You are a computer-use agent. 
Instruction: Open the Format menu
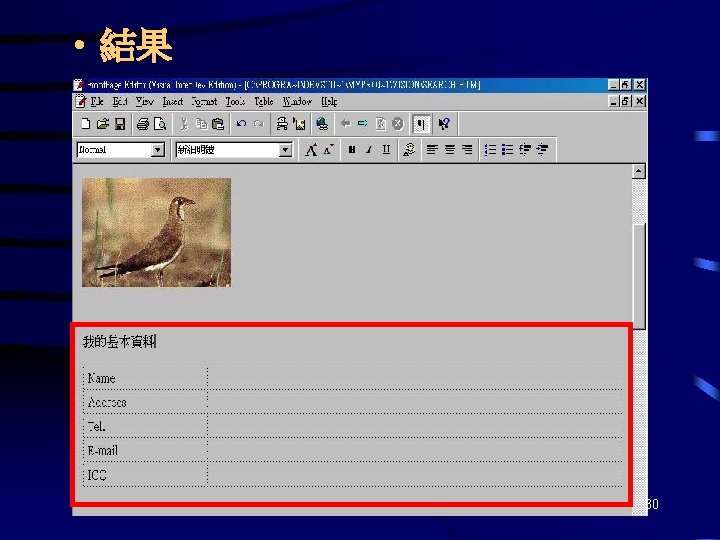tap(204, 101)
